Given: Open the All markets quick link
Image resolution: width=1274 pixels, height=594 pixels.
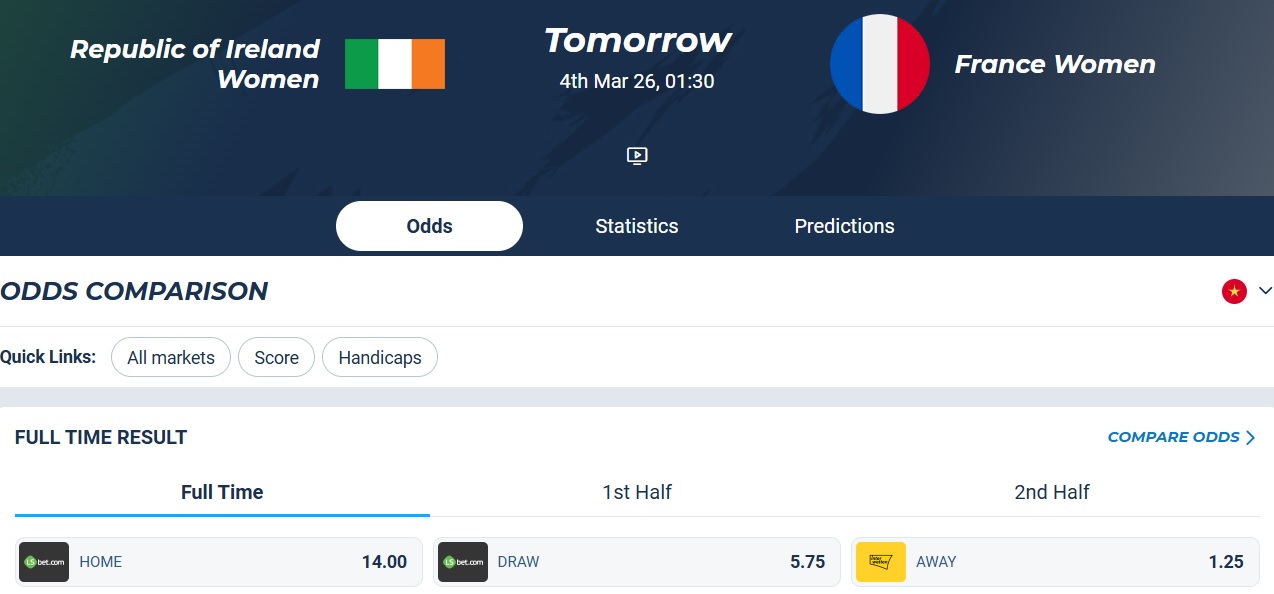Looking at the screenshot, I should click(x=170, y=357).
